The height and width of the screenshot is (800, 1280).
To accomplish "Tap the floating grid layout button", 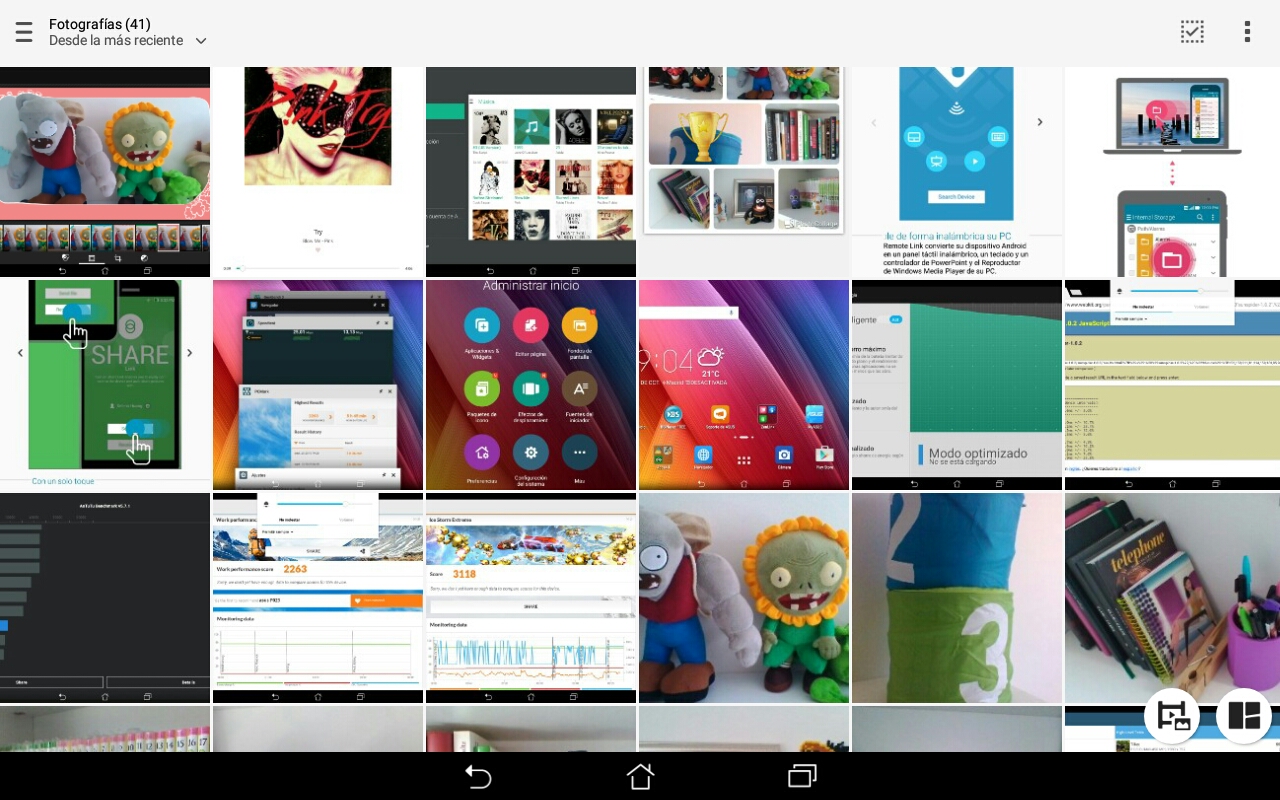I will (1244, 715).
